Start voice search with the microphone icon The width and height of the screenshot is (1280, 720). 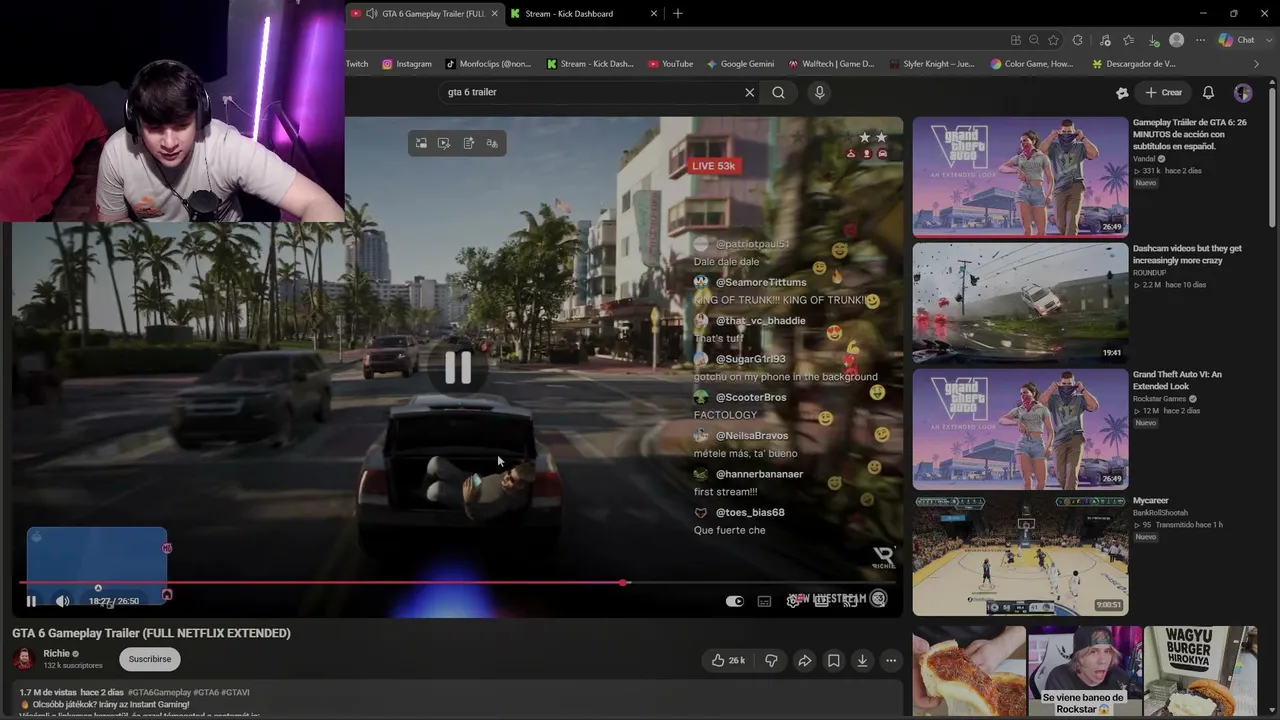tap(819, 92)
